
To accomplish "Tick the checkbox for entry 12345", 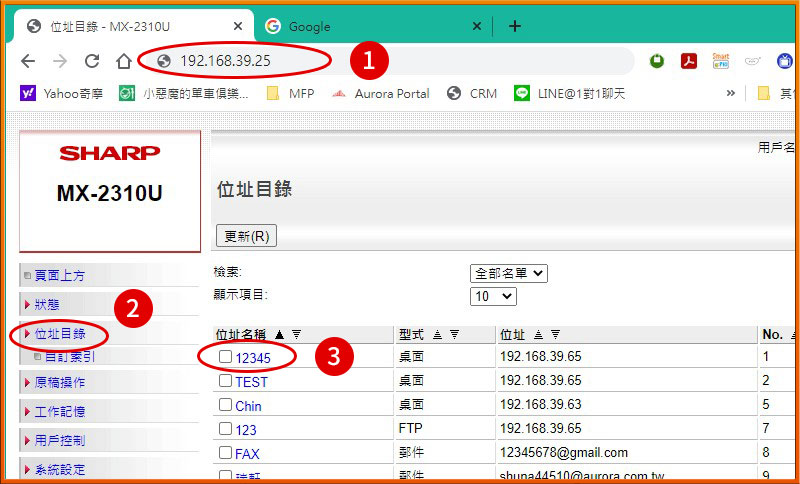I will click(226, 357).
